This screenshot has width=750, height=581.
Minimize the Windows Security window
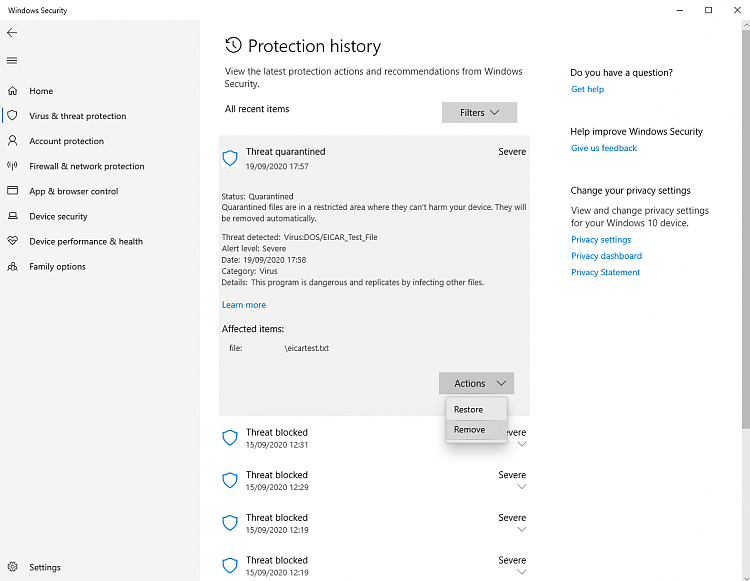coord(680,10)
